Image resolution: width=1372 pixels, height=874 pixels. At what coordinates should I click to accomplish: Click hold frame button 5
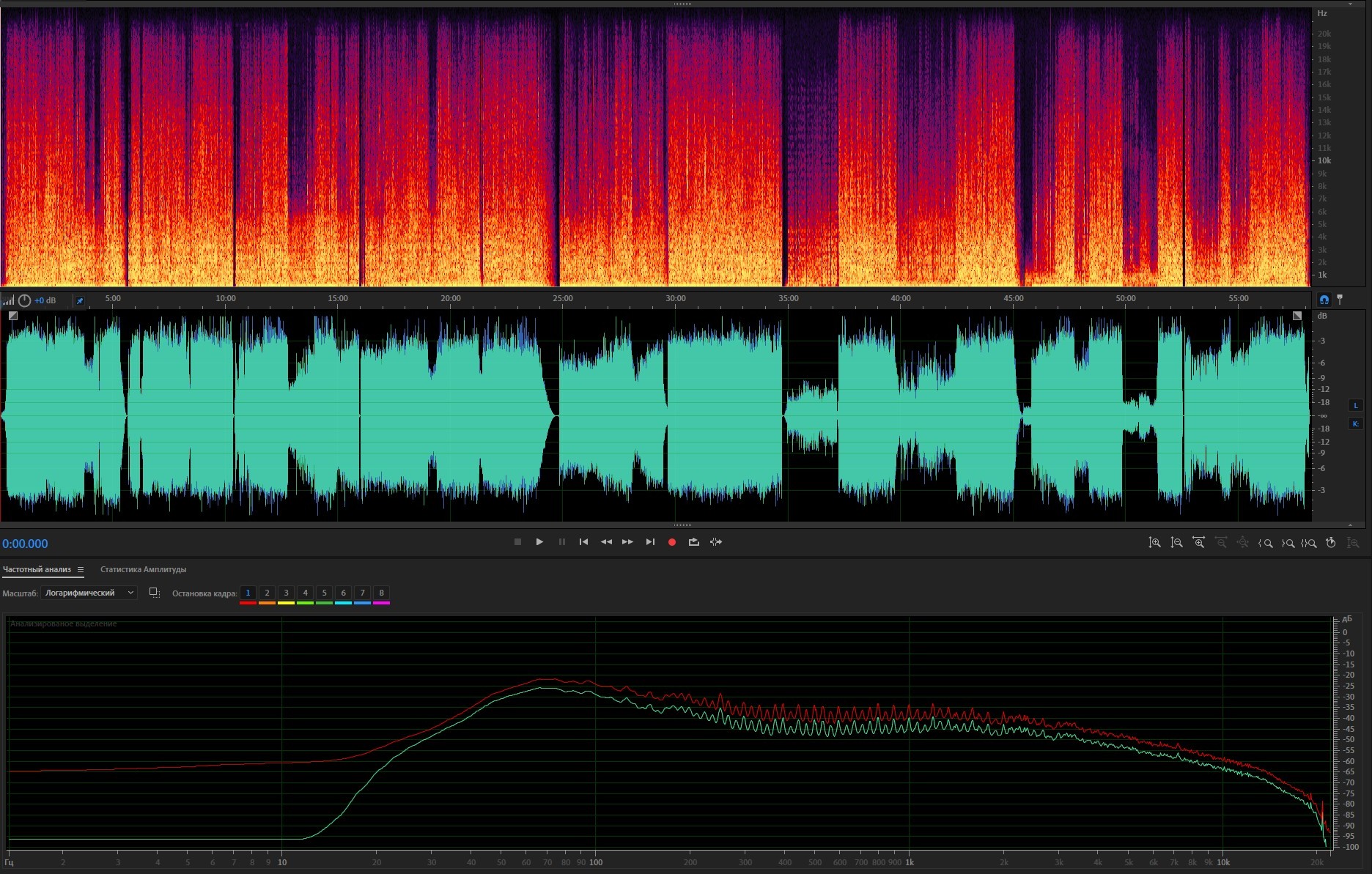click(x=324, y=593)
